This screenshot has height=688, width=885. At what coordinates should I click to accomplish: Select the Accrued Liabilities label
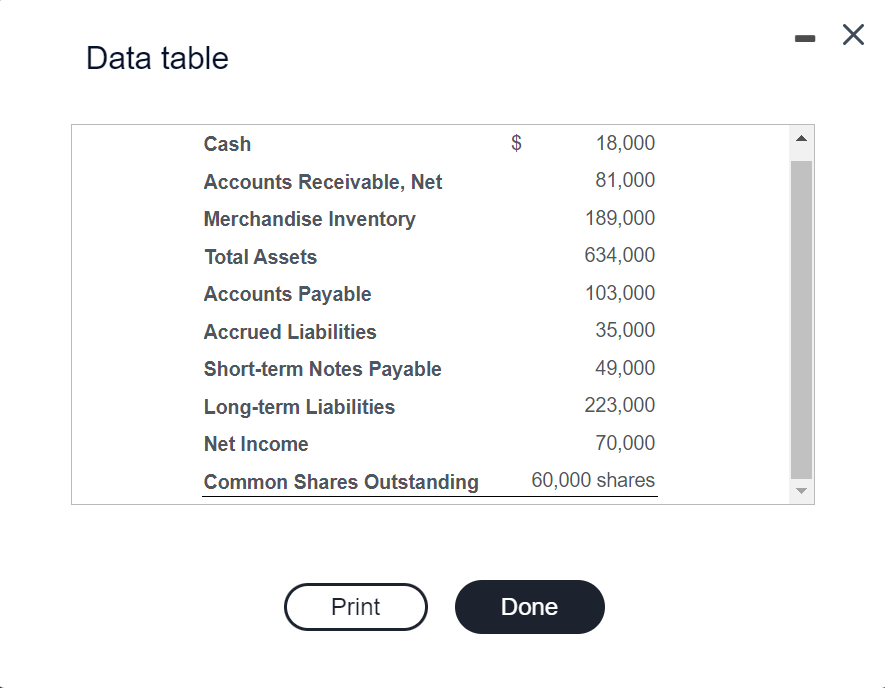tap(290, 332)
